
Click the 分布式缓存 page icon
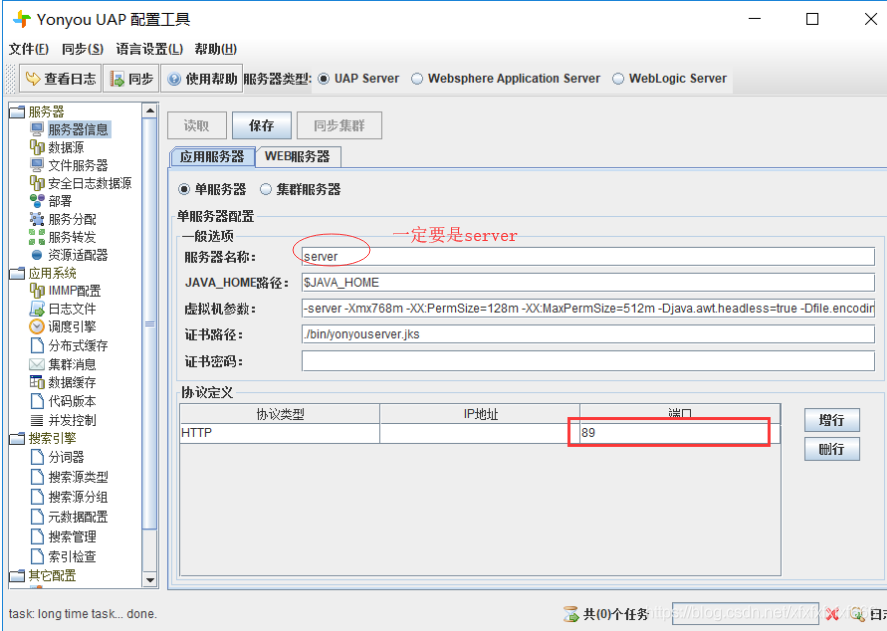click(37, 345)
